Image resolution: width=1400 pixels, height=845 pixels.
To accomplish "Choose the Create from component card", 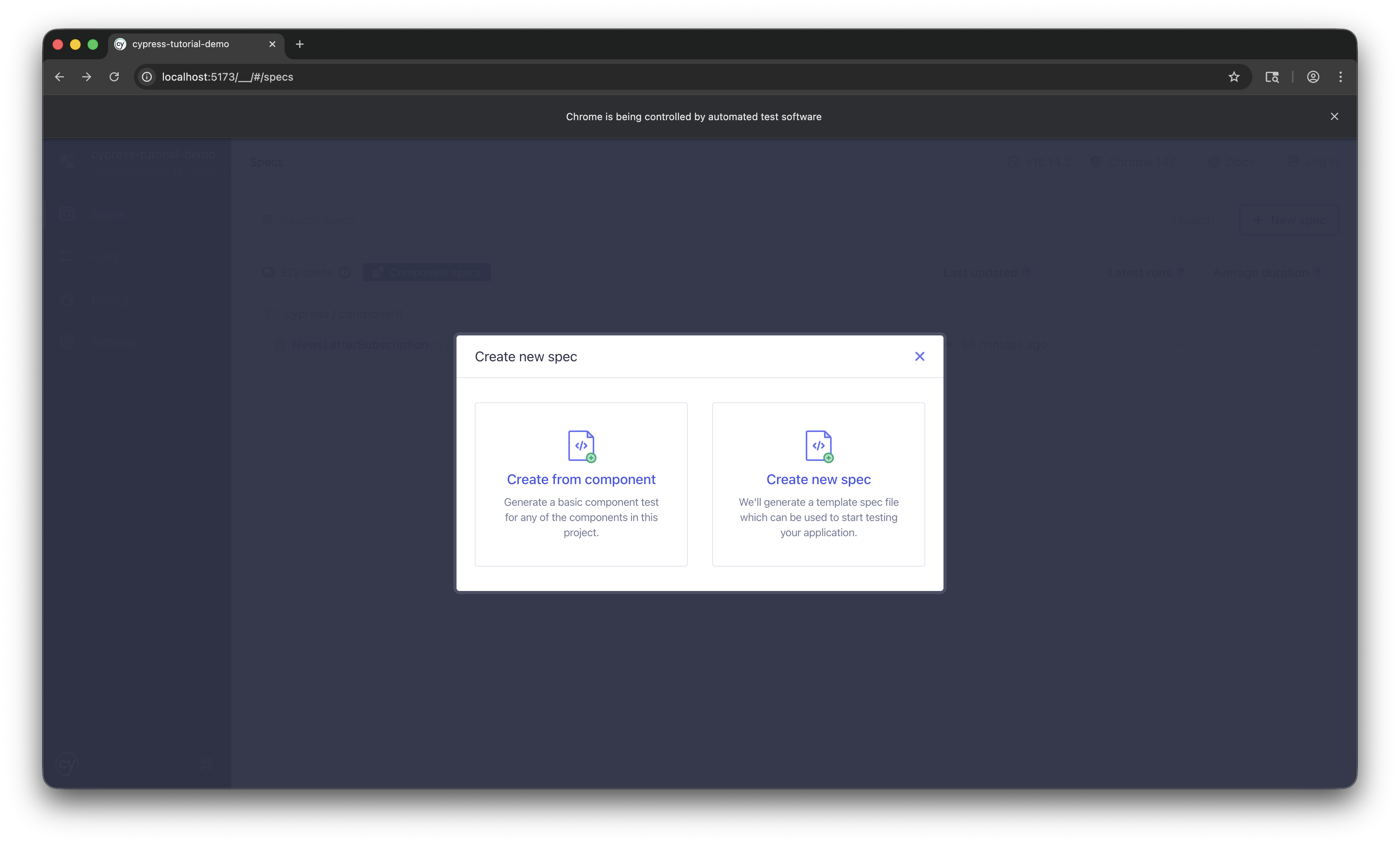I will tap(581, 484).
